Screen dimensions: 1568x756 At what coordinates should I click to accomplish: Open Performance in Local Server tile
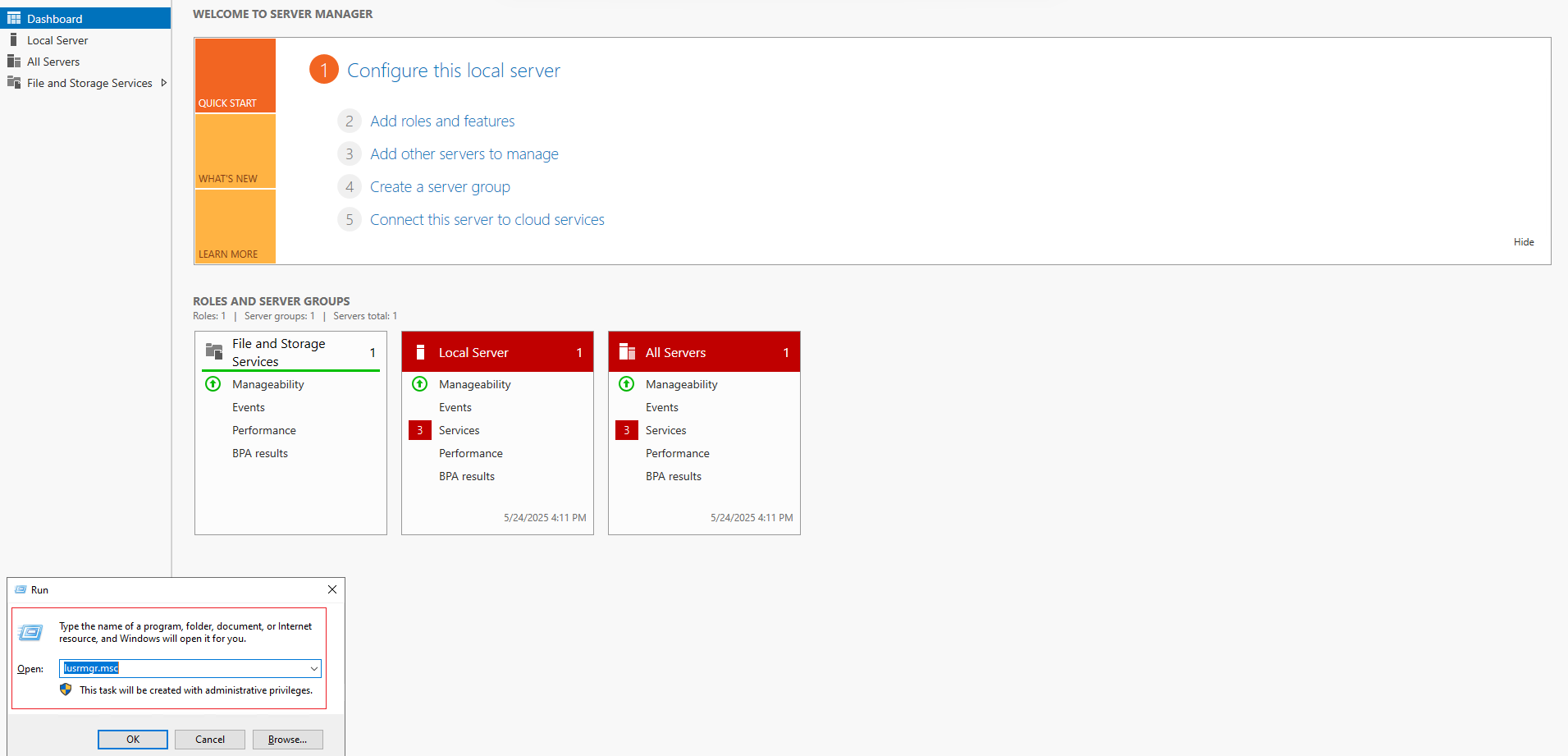(471, 453)
